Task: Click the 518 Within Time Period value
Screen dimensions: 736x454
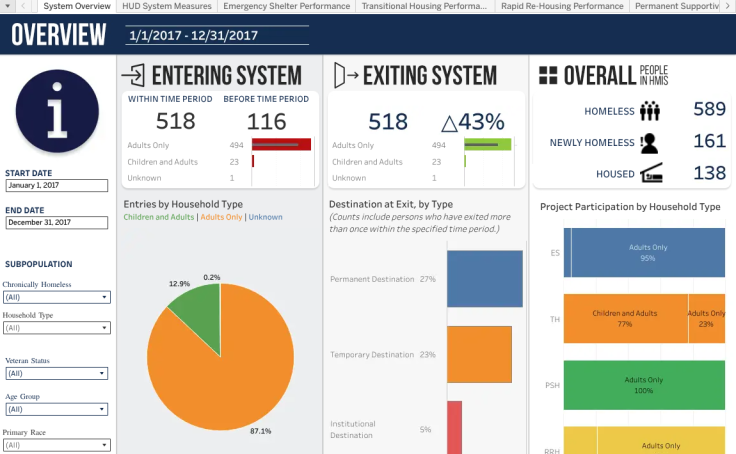Action: pyautogui.click(x=176, y=121)
